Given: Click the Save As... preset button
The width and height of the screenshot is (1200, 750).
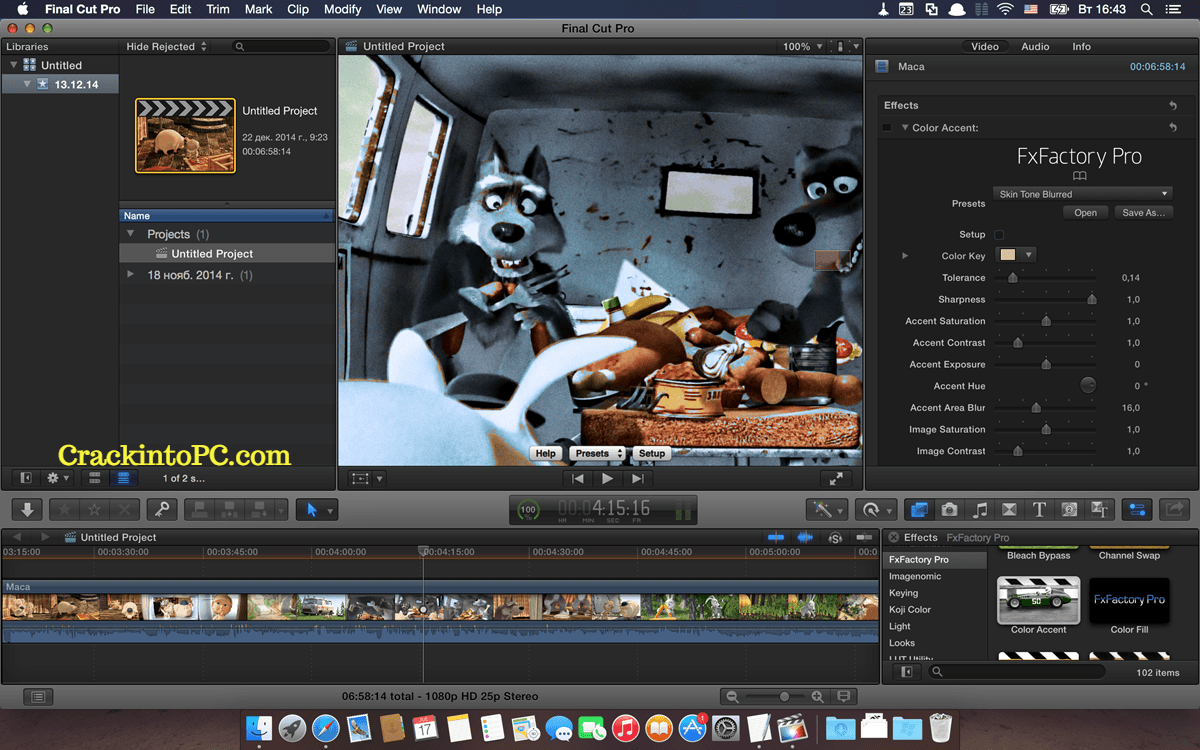Looking at the screenshot, I should 1144,212.
